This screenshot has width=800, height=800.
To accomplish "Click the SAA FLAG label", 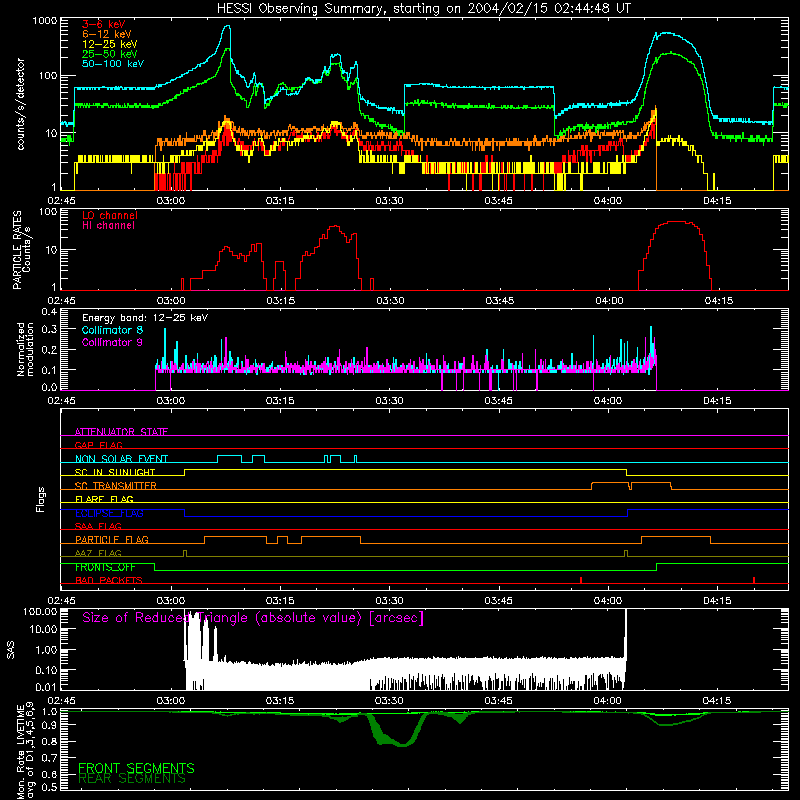I will tap(98, 526).
